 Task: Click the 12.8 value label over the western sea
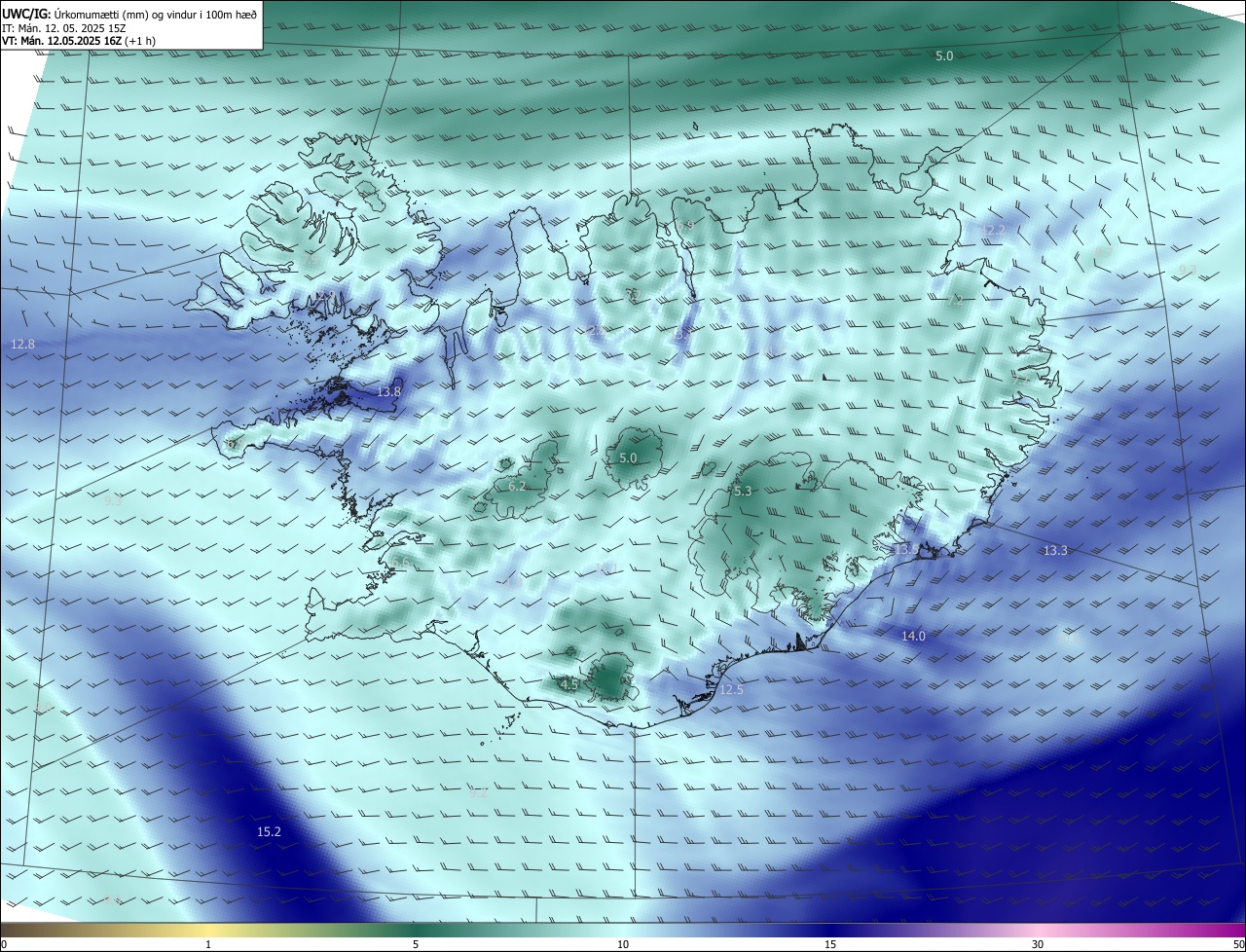pos(23,345)
